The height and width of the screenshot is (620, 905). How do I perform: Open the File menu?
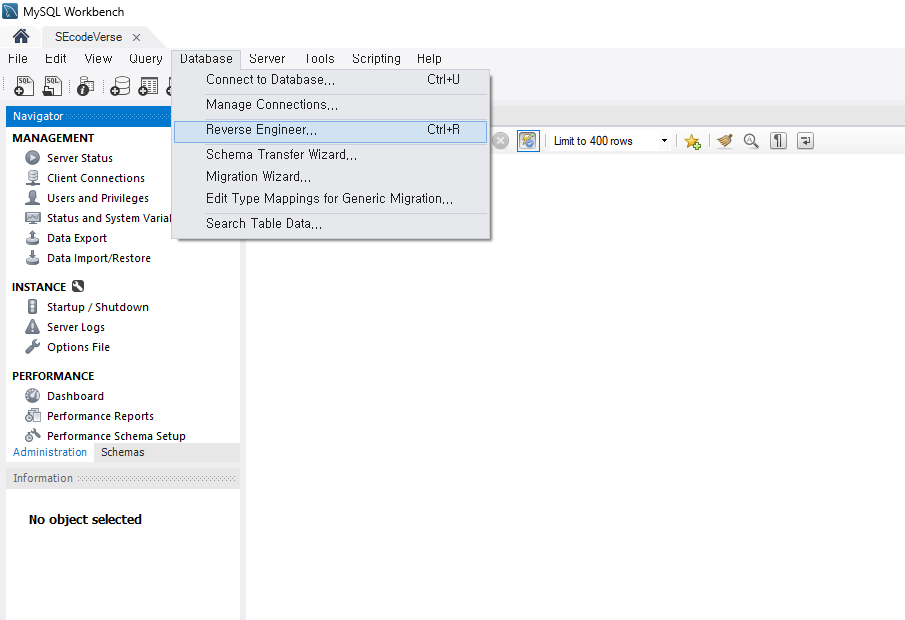pyautogui.click(x=18, y=58)
